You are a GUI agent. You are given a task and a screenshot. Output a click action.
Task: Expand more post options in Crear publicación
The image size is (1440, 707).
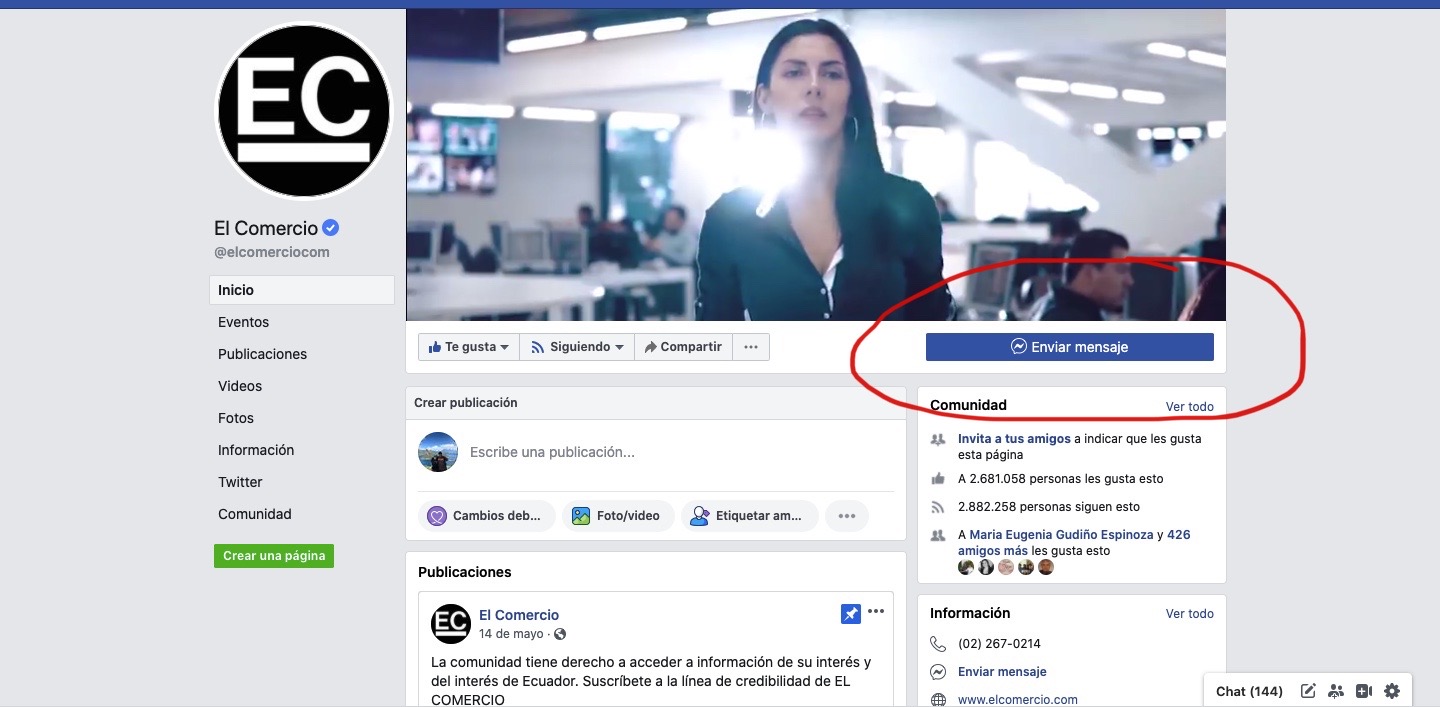pos(846,516)
